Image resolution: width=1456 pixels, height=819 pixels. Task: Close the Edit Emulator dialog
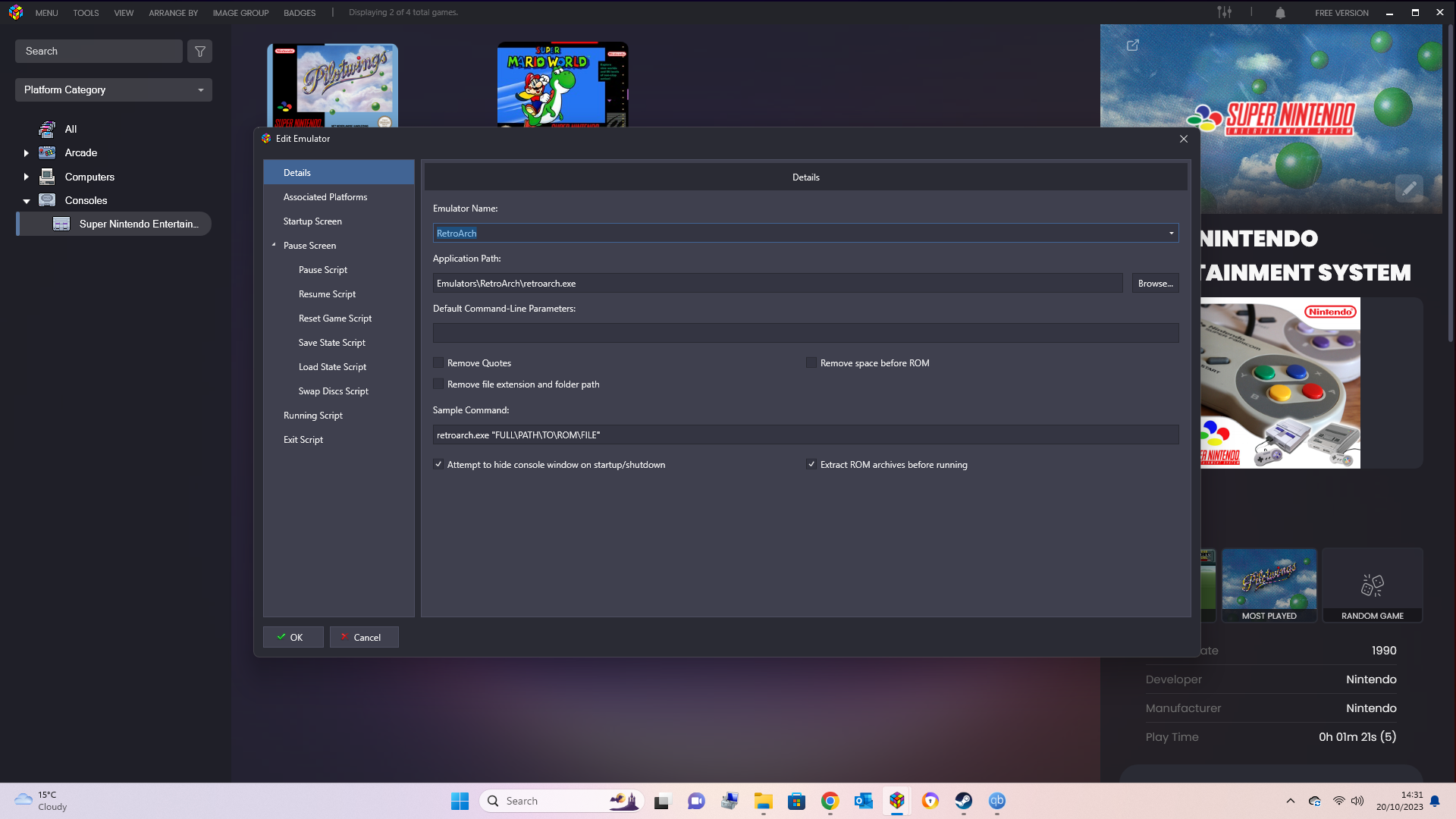point(1183,139)
